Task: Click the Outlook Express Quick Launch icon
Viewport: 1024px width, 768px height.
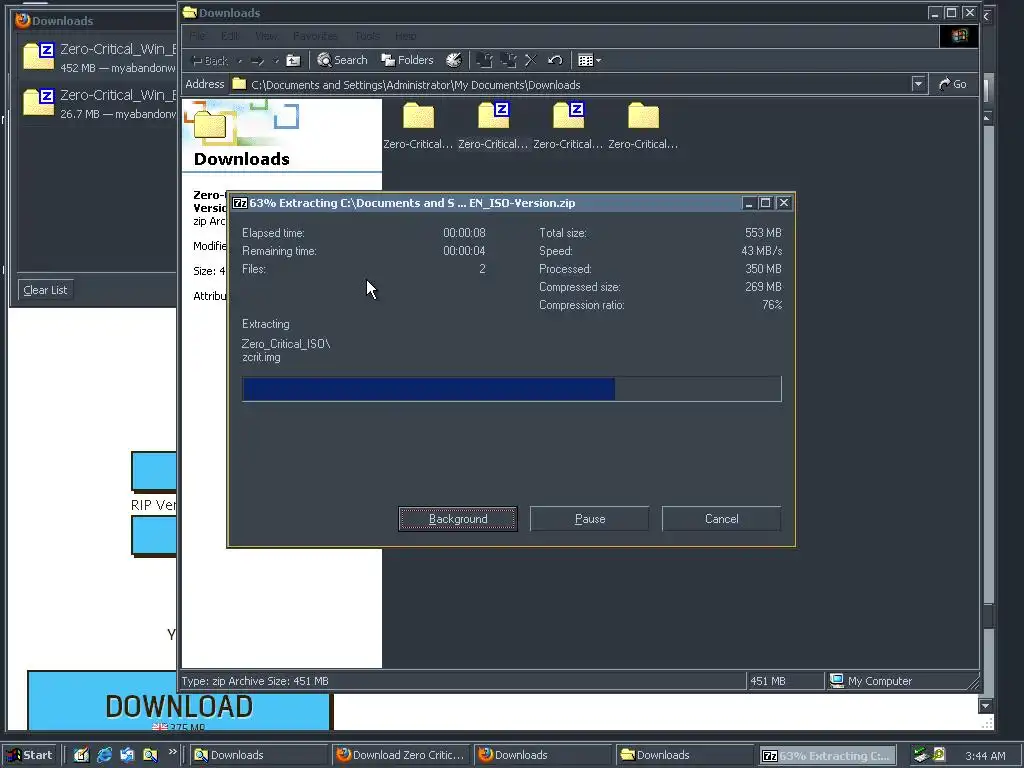Action: [x=127, y=755]
